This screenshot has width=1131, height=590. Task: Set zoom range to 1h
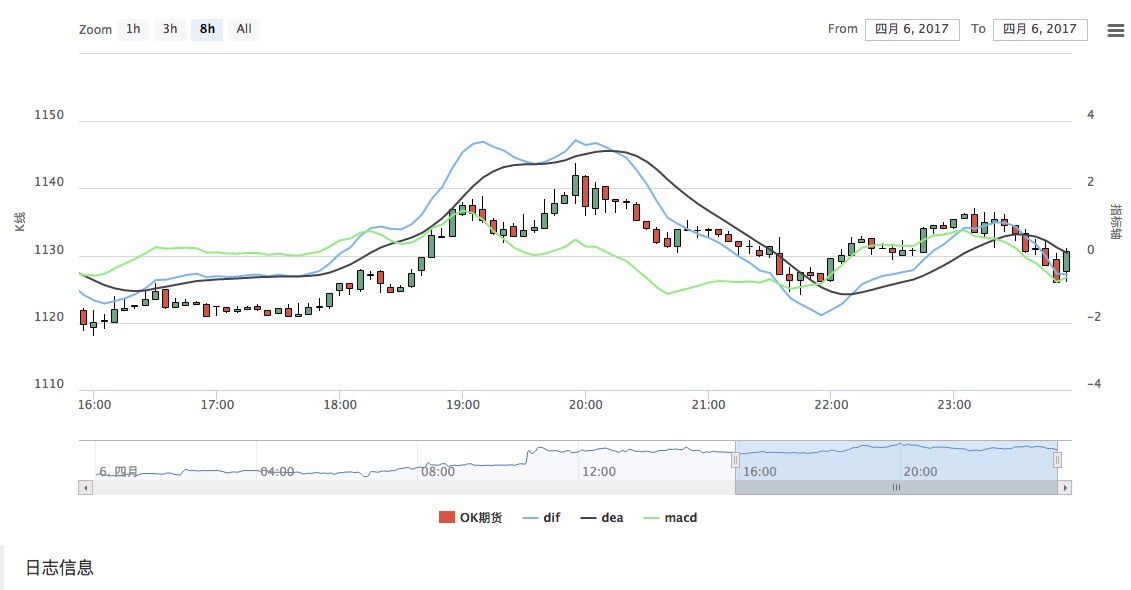(x=133, y=29)
